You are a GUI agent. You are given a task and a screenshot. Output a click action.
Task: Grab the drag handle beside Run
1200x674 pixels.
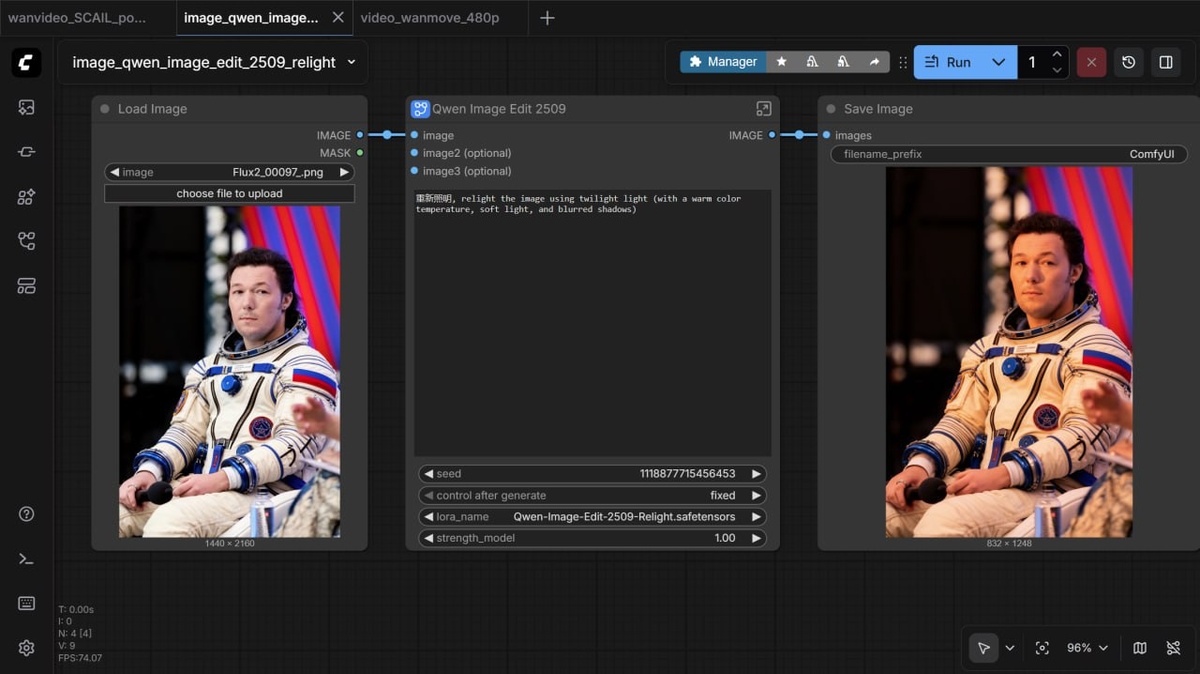903,62
